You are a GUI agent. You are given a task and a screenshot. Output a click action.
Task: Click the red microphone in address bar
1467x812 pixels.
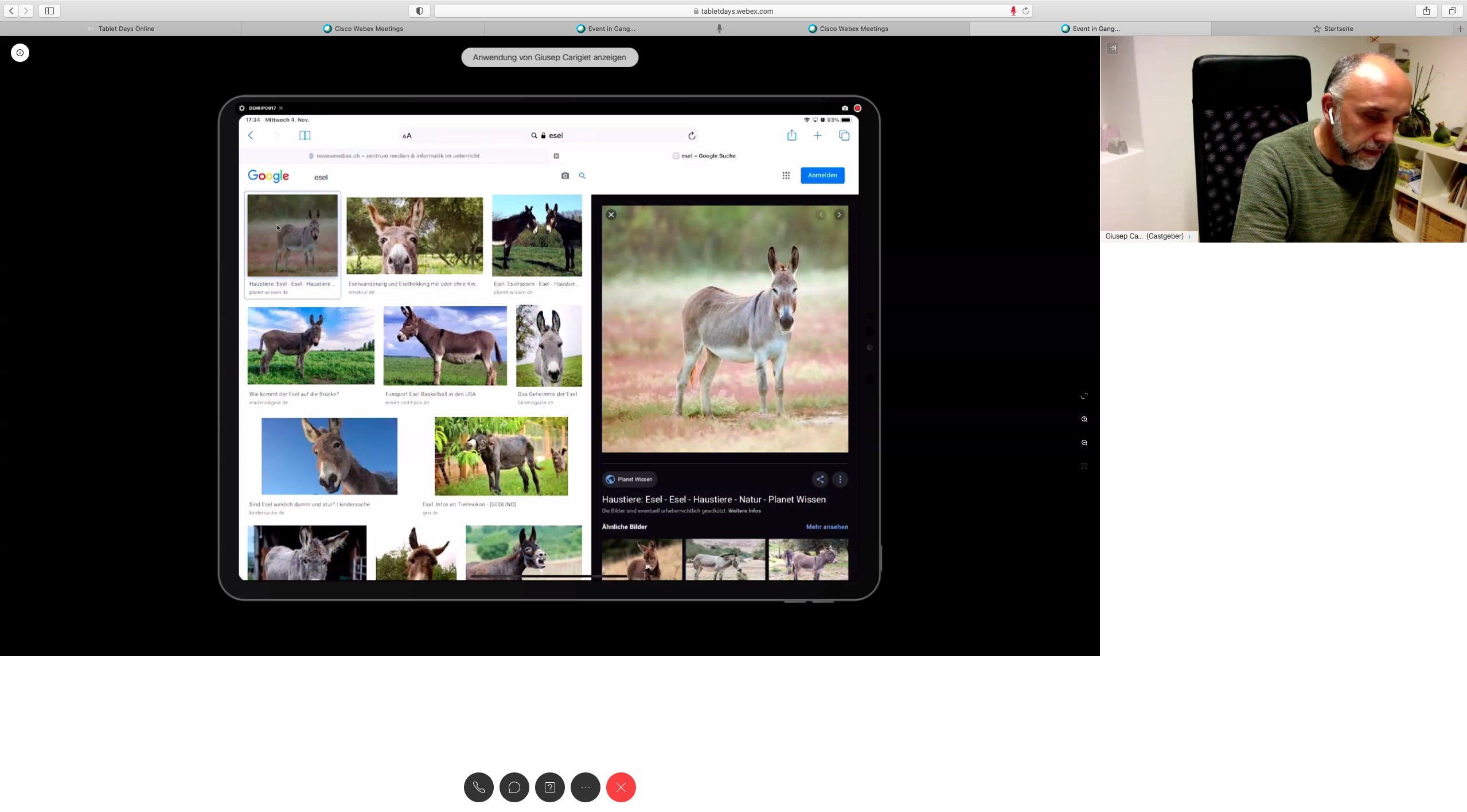pos(1013,11)
